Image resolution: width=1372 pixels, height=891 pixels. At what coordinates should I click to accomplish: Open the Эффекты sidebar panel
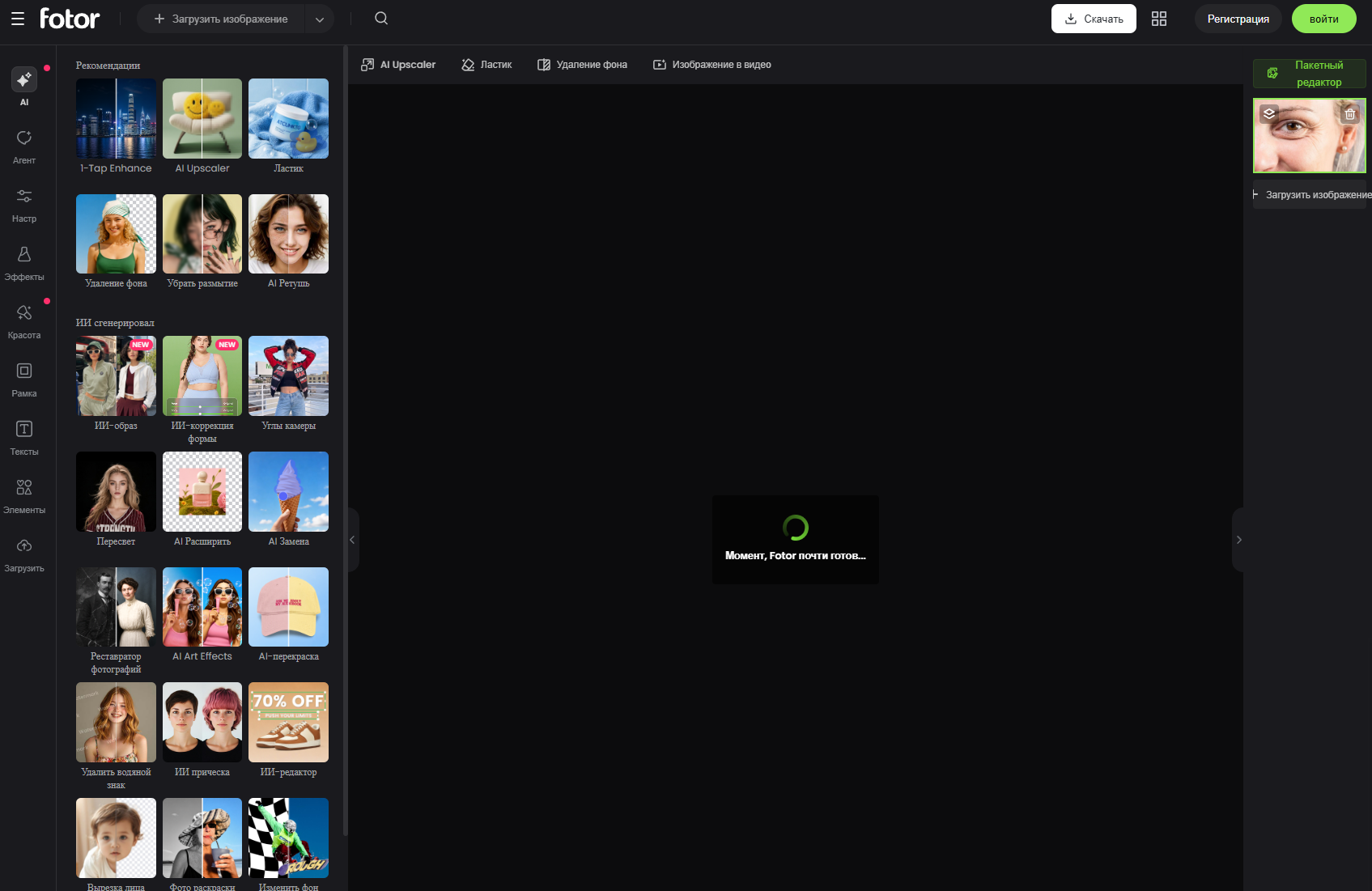tap(24, 263)
